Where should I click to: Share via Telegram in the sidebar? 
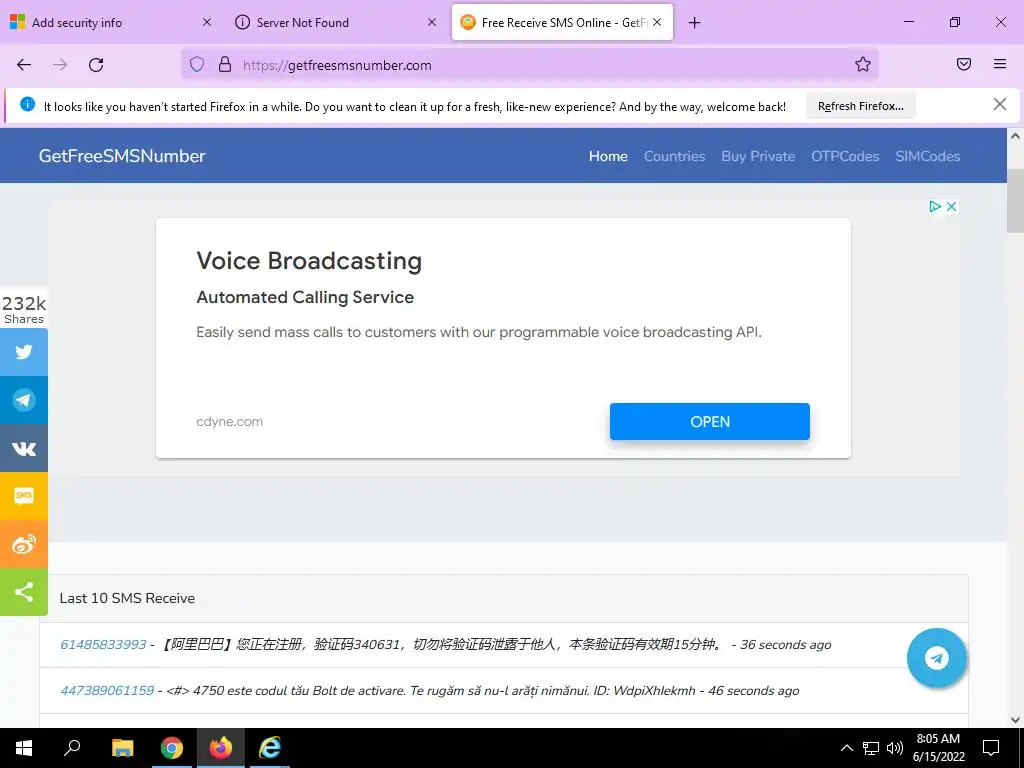(24, 400)
